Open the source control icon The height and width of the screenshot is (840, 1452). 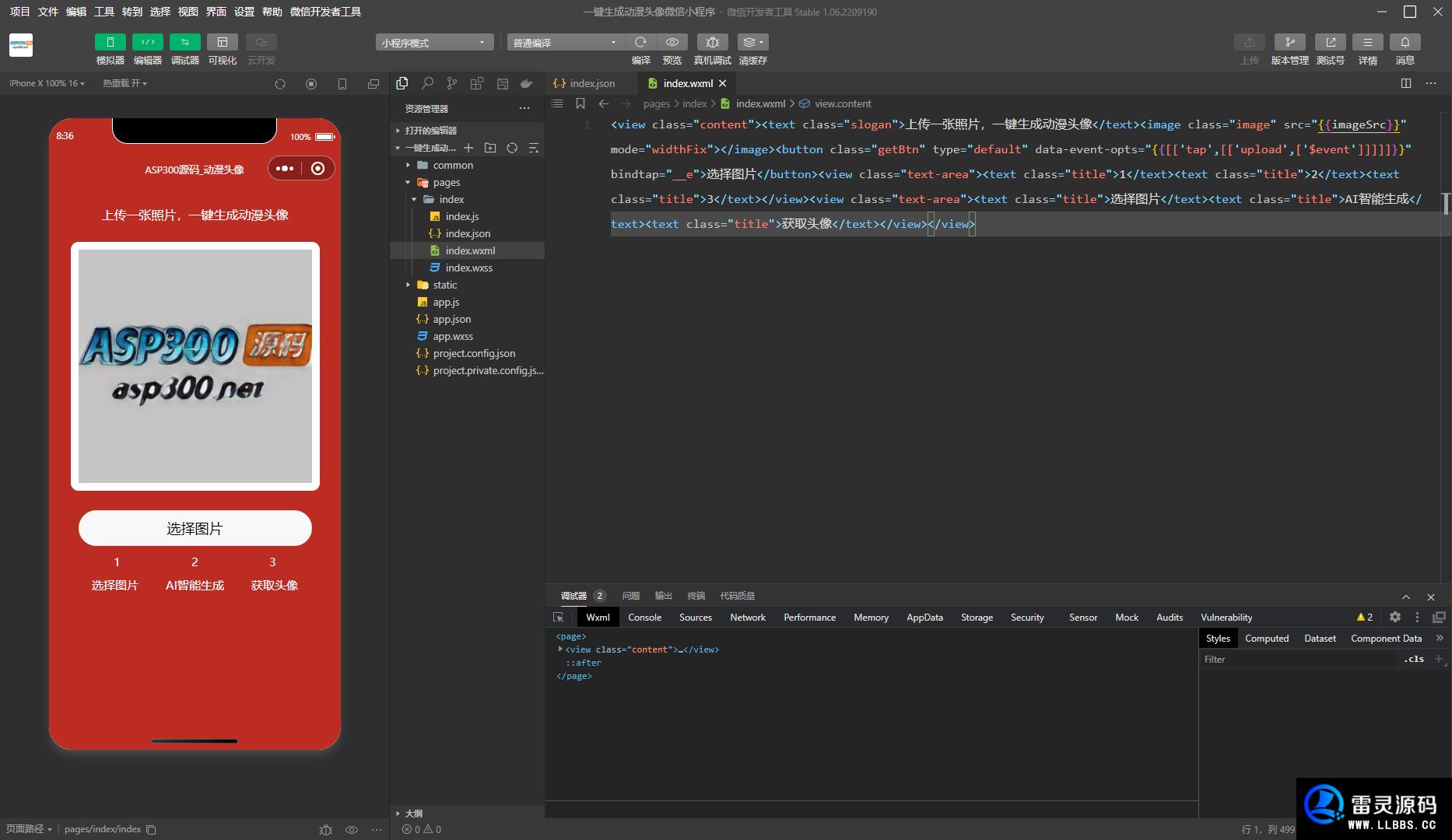[452, 83]
